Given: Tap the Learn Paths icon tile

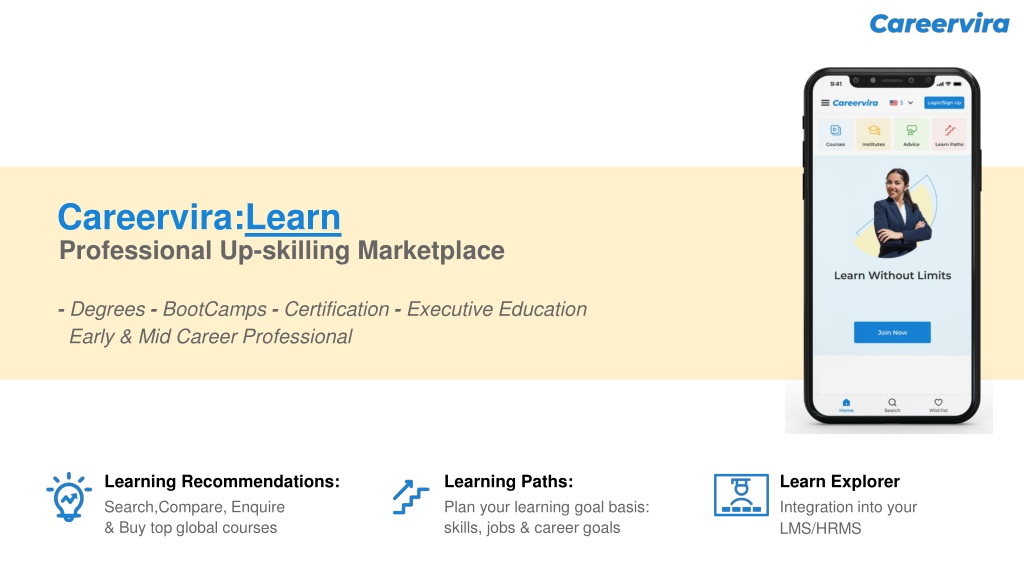Looking at the screenshot, I should pos(949,134).
